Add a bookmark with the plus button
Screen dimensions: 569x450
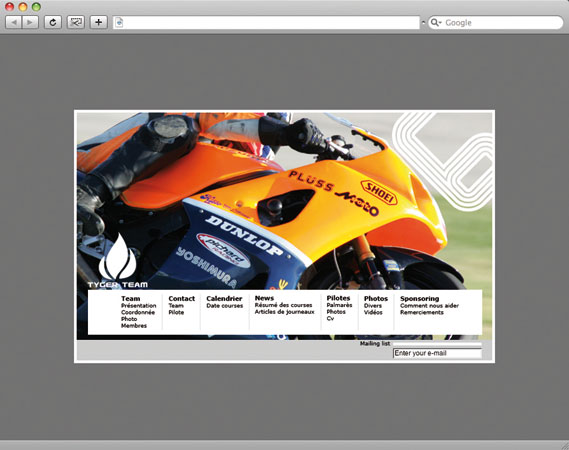tap(98, 22)
